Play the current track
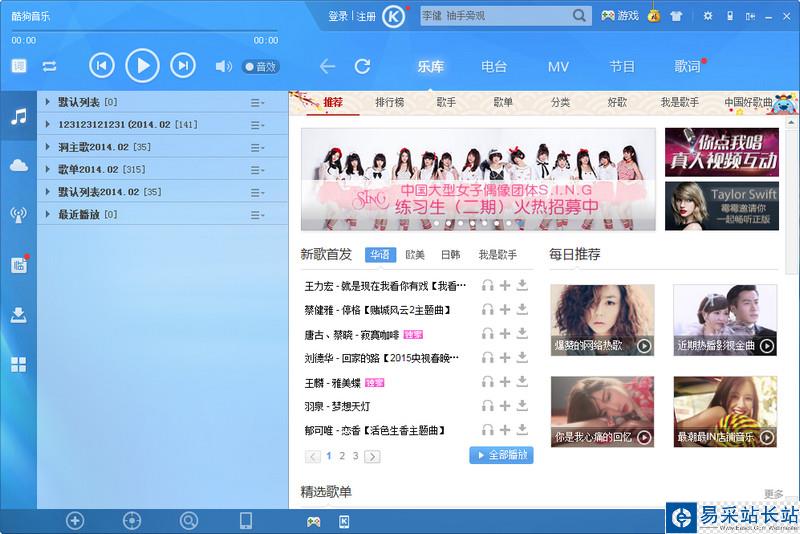The height and width of the screenshot is (534, 800). (142, 65)
